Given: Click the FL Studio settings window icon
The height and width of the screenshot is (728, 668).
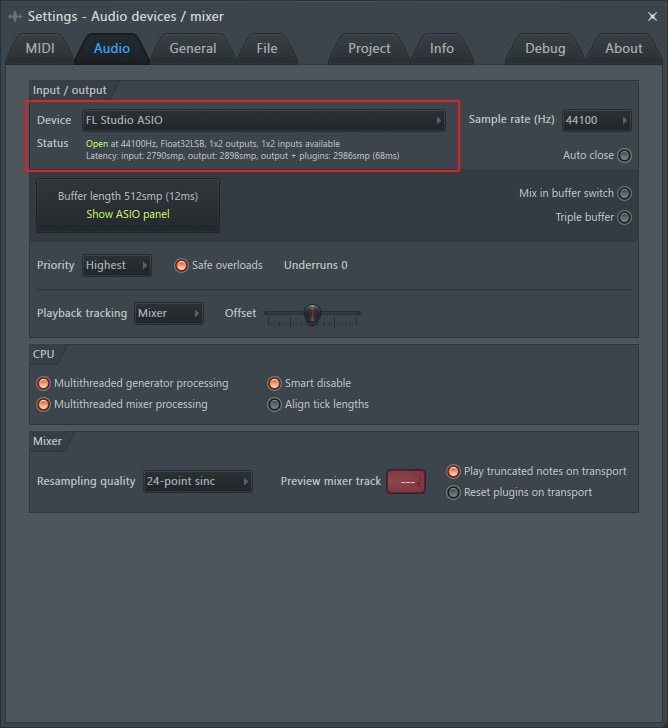Looking at the screenshot, I should point(15,17).
